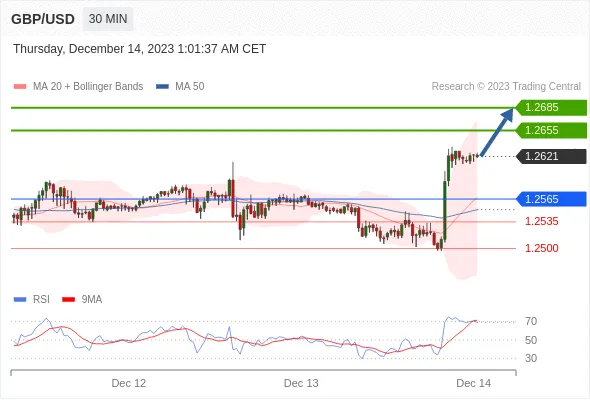Select the 1.2685 resistance price label
Screen dimensions: 590x400
(551, 108)
